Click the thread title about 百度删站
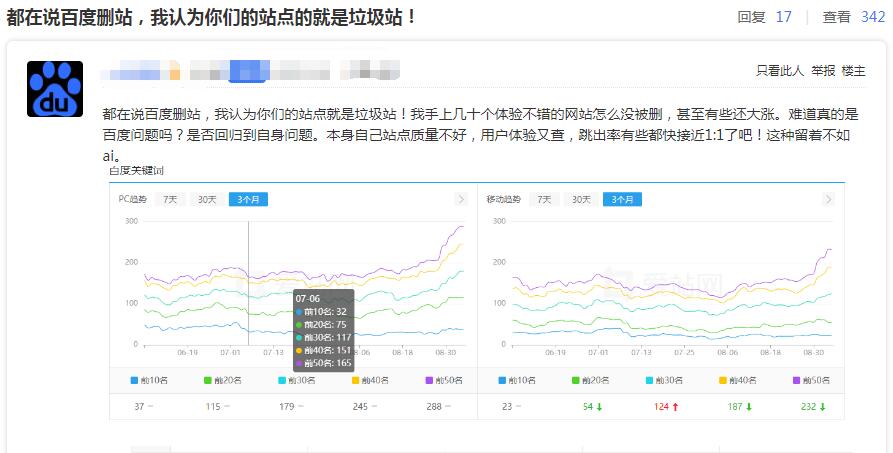 211,17
